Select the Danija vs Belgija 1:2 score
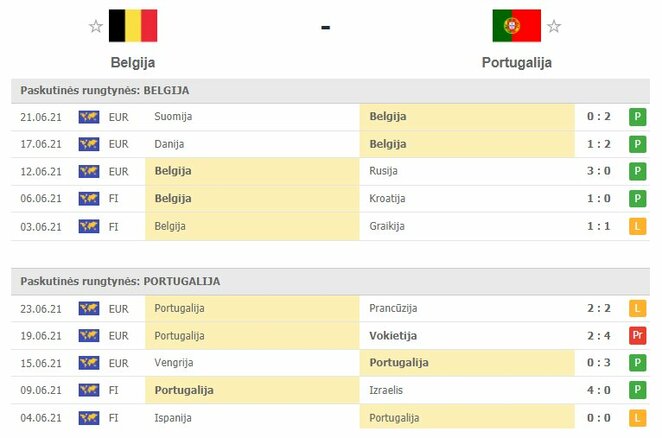 coord(599,144)
